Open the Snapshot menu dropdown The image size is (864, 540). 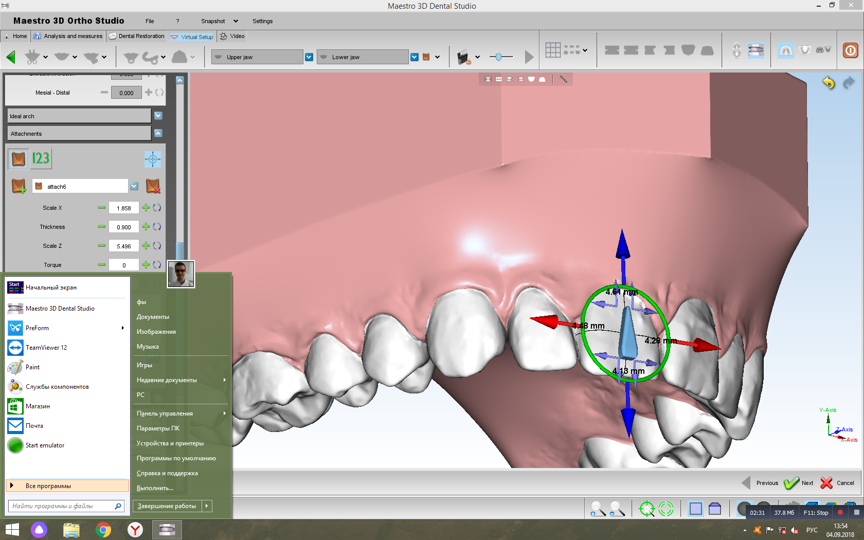point(236,21)
